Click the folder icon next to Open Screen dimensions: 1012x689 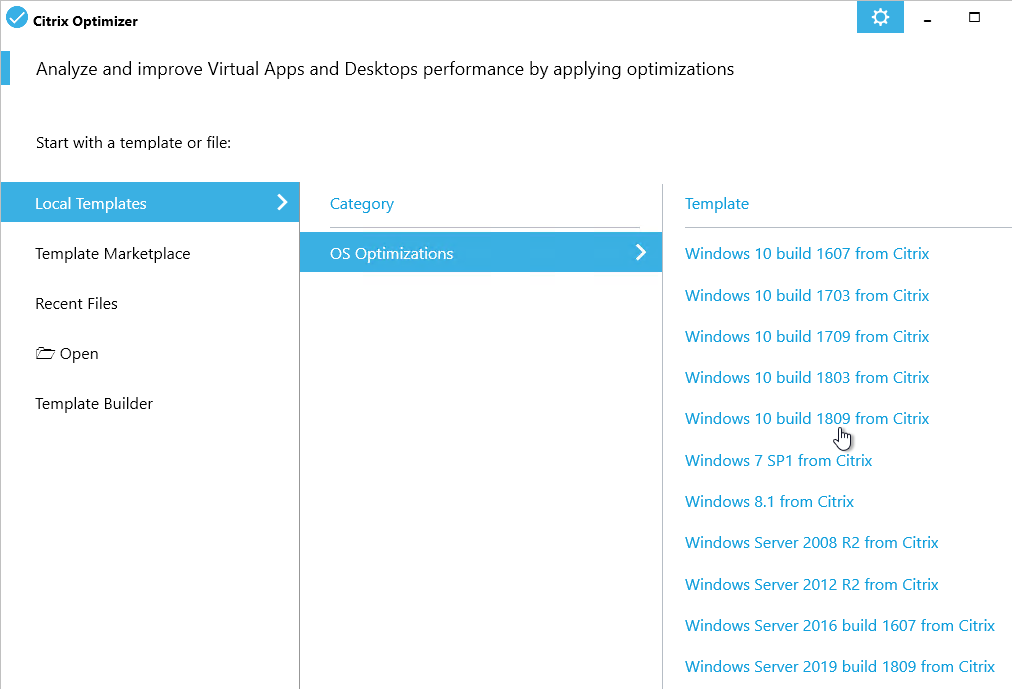(x=45, y=354)
